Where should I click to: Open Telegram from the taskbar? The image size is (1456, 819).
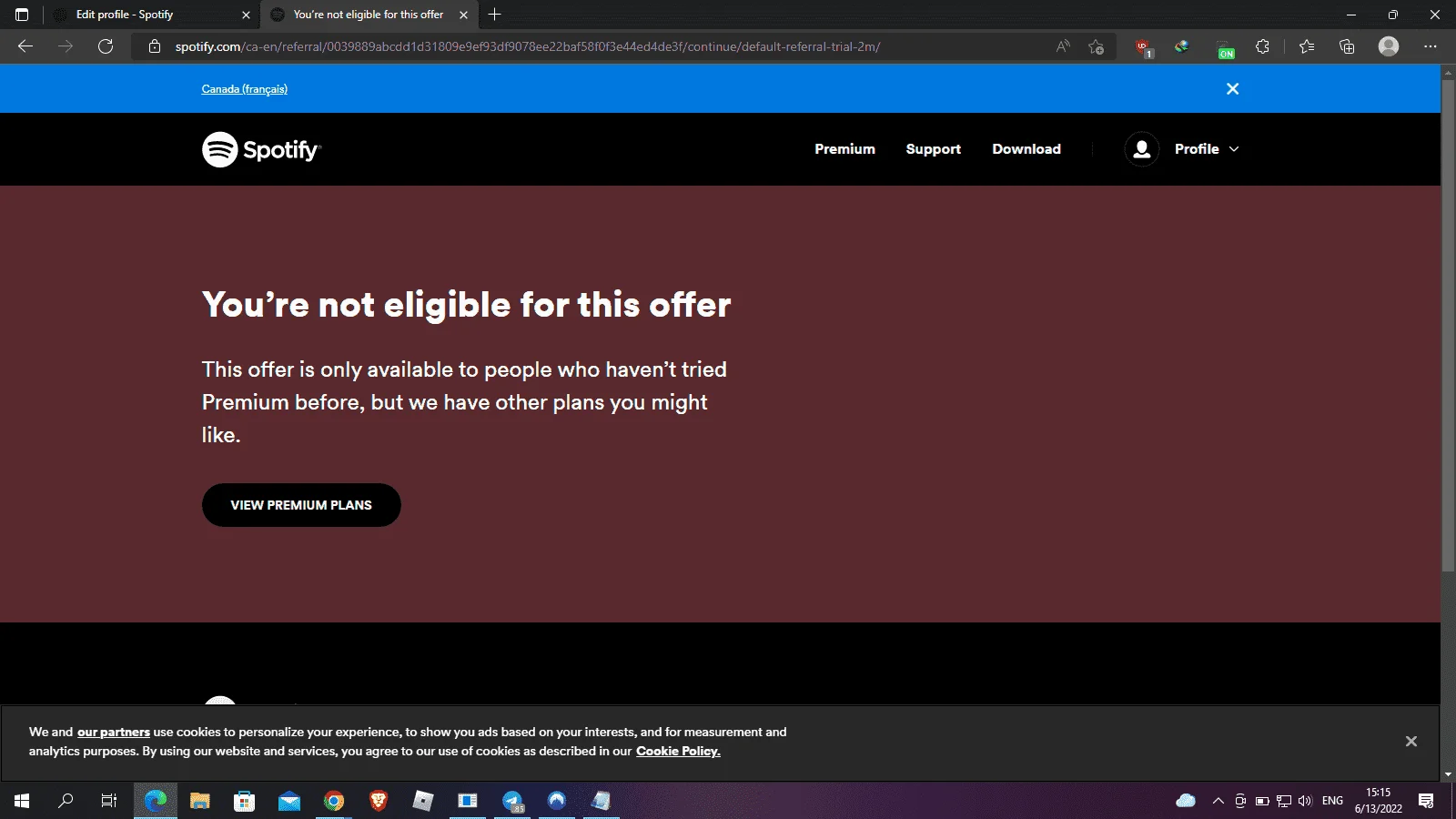tap(512, 801)
